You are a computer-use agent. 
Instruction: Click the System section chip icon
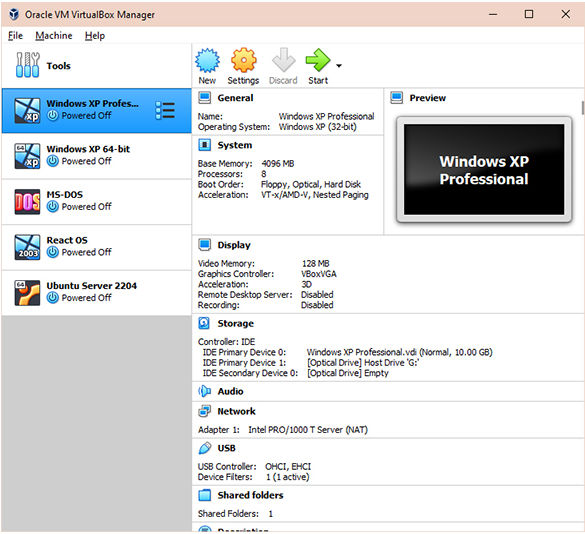[x=204, y=145]
